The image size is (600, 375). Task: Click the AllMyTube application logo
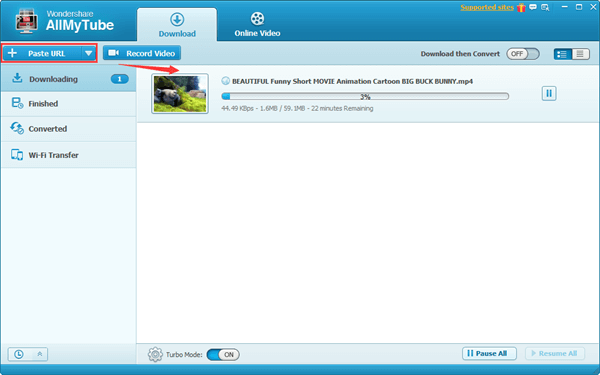tap(26, 21)
